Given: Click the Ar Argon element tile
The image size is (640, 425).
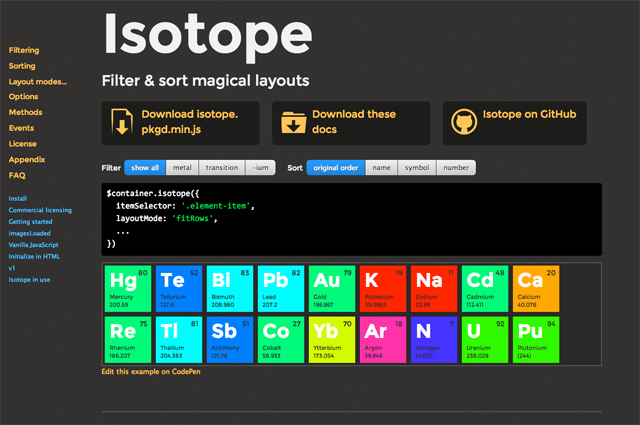Looking at the screenshot, I should pos(383,340).
